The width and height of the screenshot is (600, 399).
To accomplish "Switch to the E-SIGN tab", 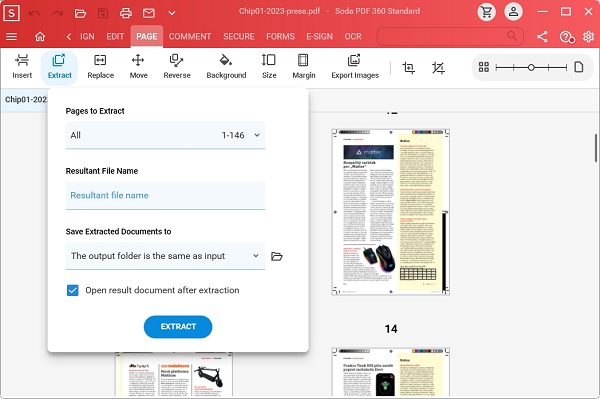I will [320, 37].
